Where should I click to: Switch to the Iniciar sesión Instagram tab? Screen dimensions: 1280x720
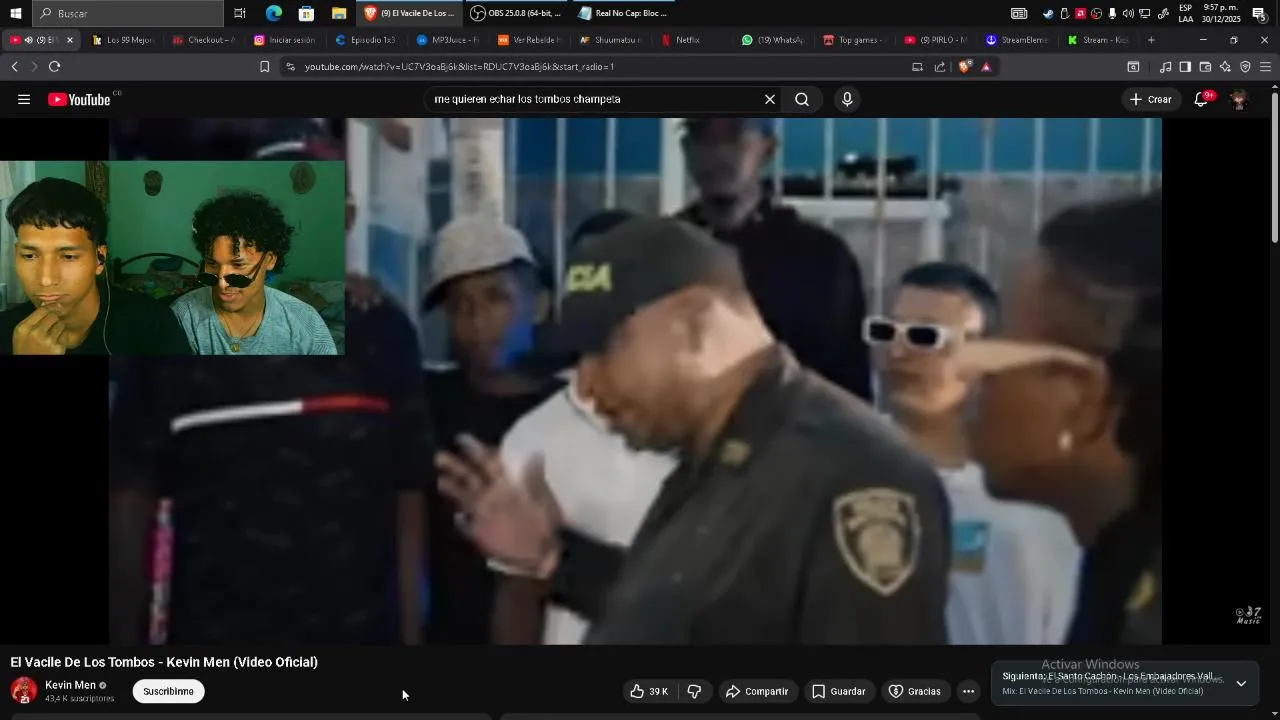click(x=285, y=40)
